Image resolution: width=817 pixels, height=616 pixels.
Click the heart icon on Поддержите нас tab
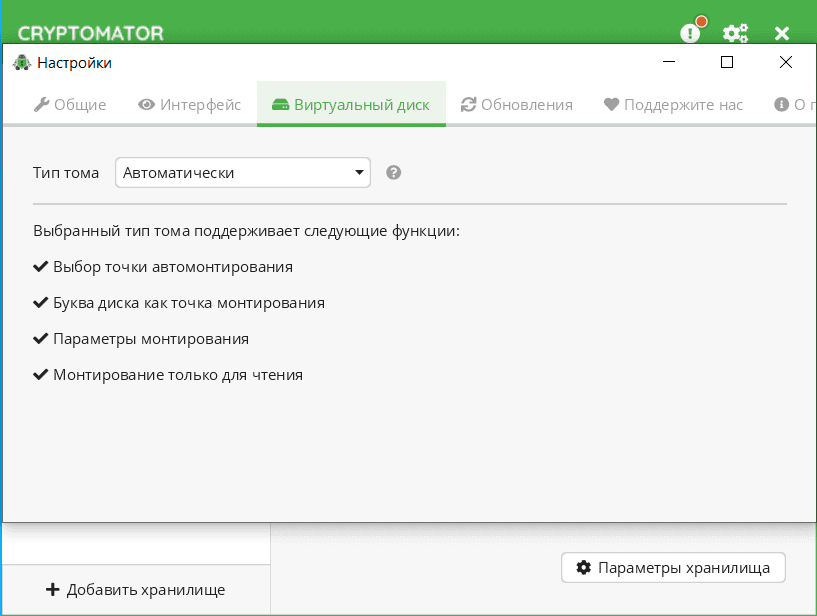click(612, 104)
